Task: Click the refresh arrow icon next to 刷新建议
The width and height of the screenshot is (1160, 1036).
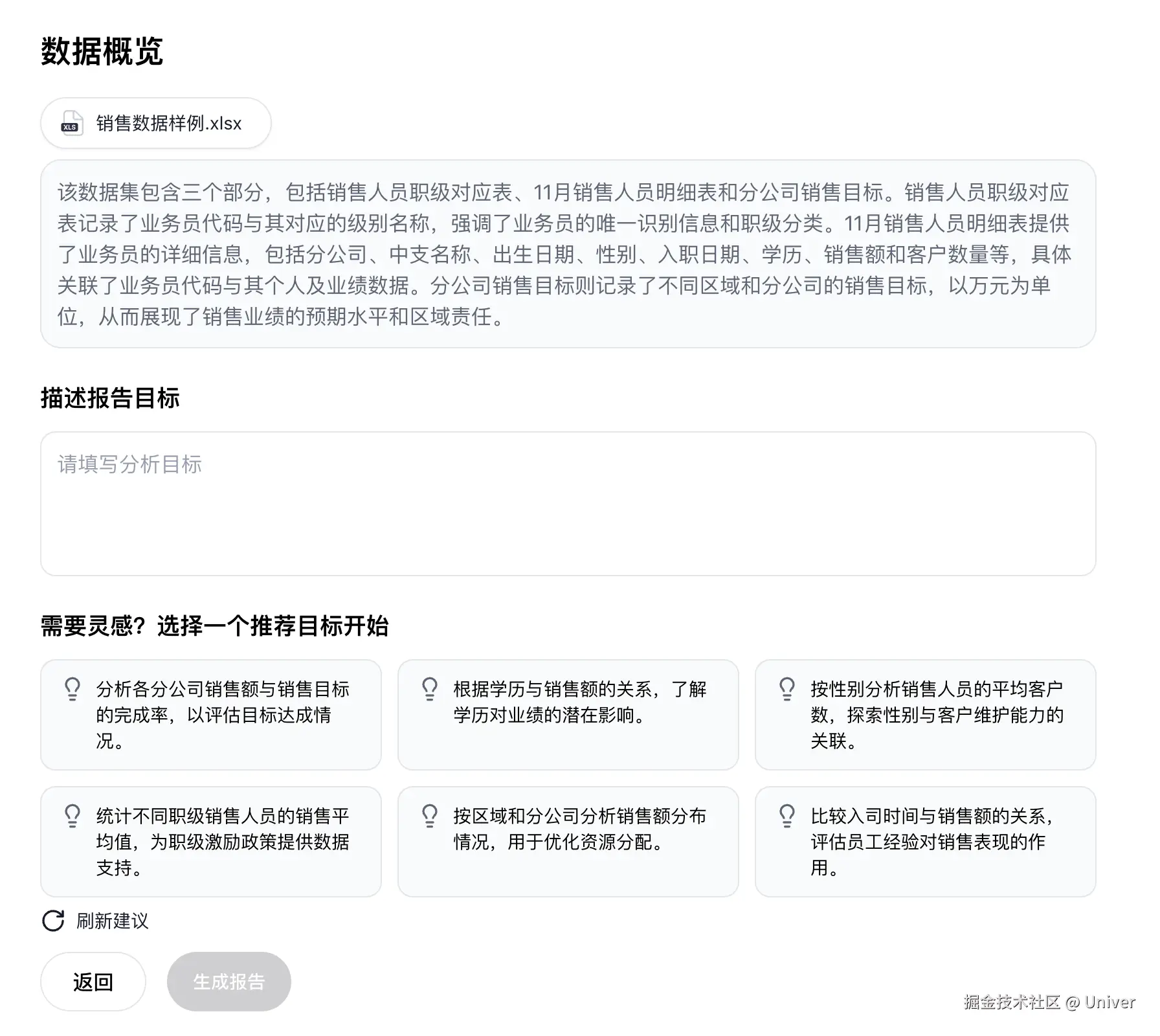Action: [52, 921]
